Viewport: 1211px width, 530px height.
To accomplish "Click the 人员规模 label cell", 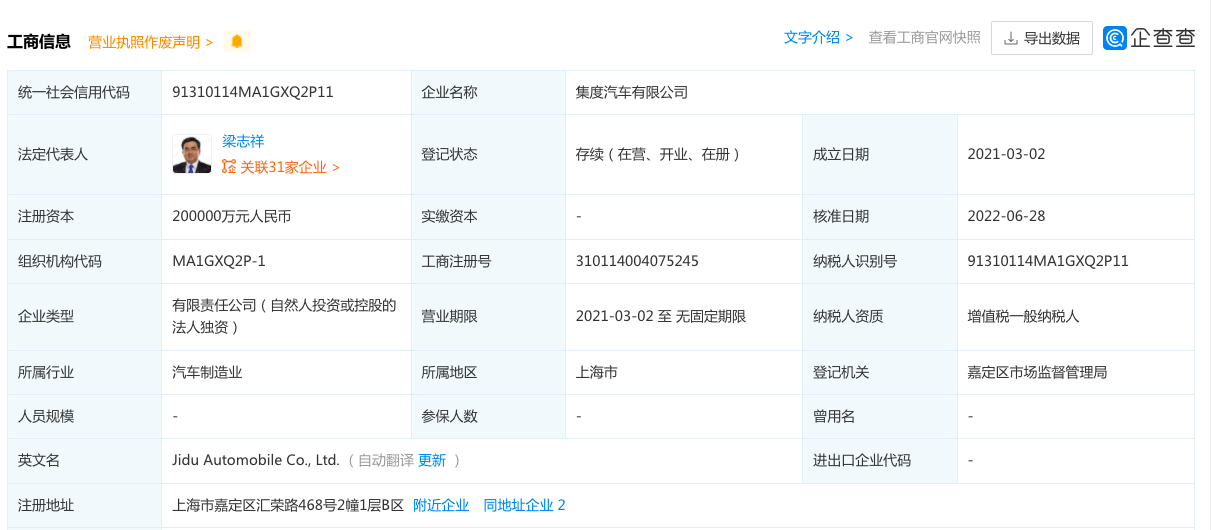I will point(84,416).
